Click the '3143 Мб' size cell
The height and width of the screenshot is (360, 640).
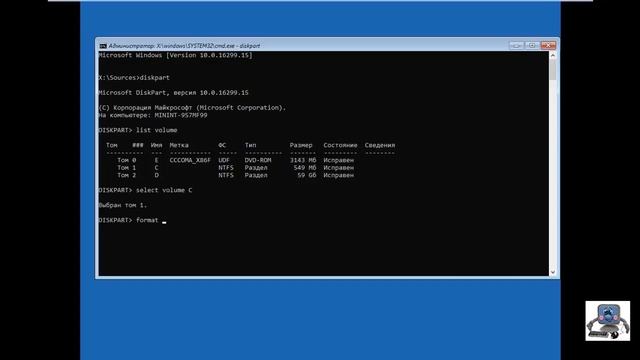[x=303, y=160]
